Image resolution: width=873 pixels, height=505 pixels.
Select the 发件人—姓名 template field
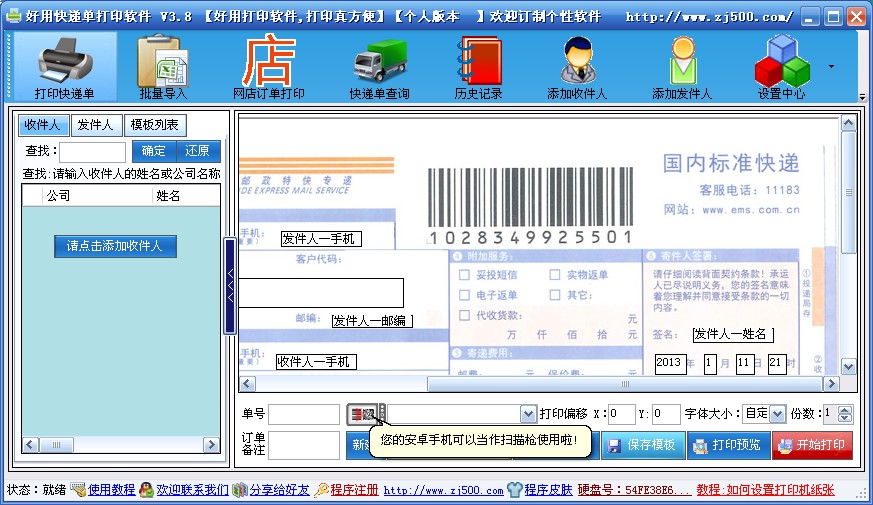coord(733,334)
